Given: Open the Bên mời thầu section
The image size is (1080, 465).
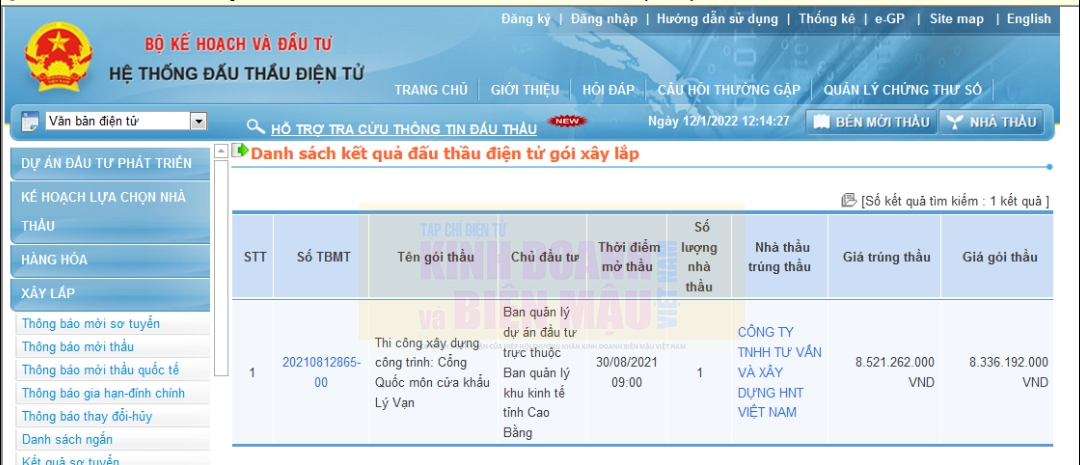Looking at the screenshot, I should (x=871, y=122).
